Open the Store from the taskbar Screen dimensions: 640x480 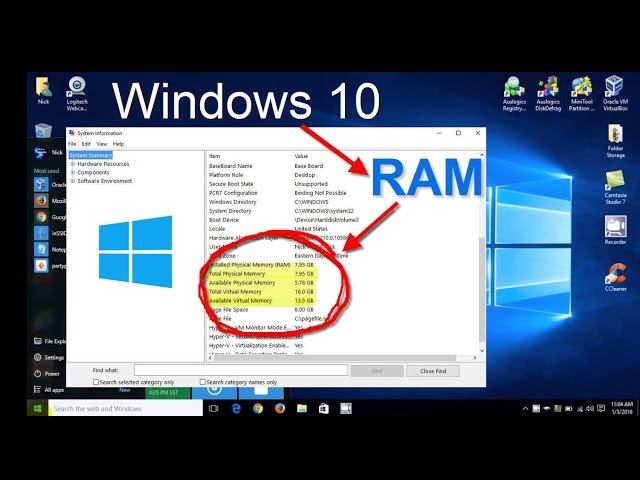[324, 408]
